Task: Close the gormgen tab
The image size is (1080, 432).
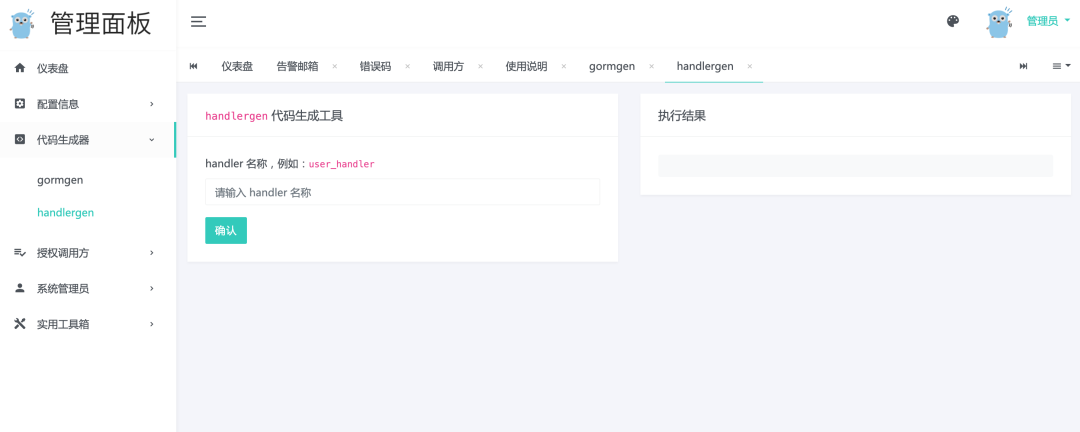Action: point(652,66)
